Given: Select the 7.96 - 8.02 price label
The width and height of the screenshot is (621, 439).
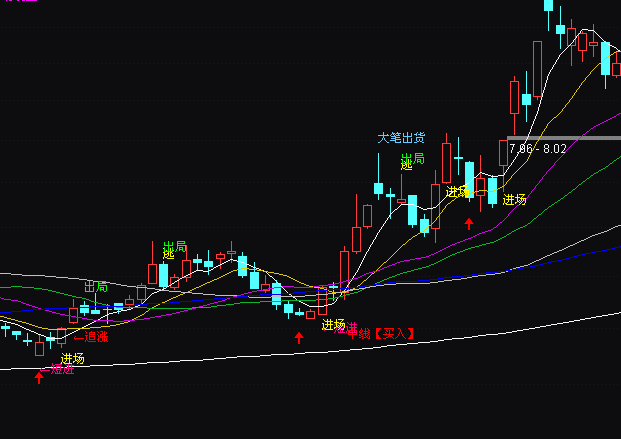Looking at the screenshot, I should click(537, 149).
